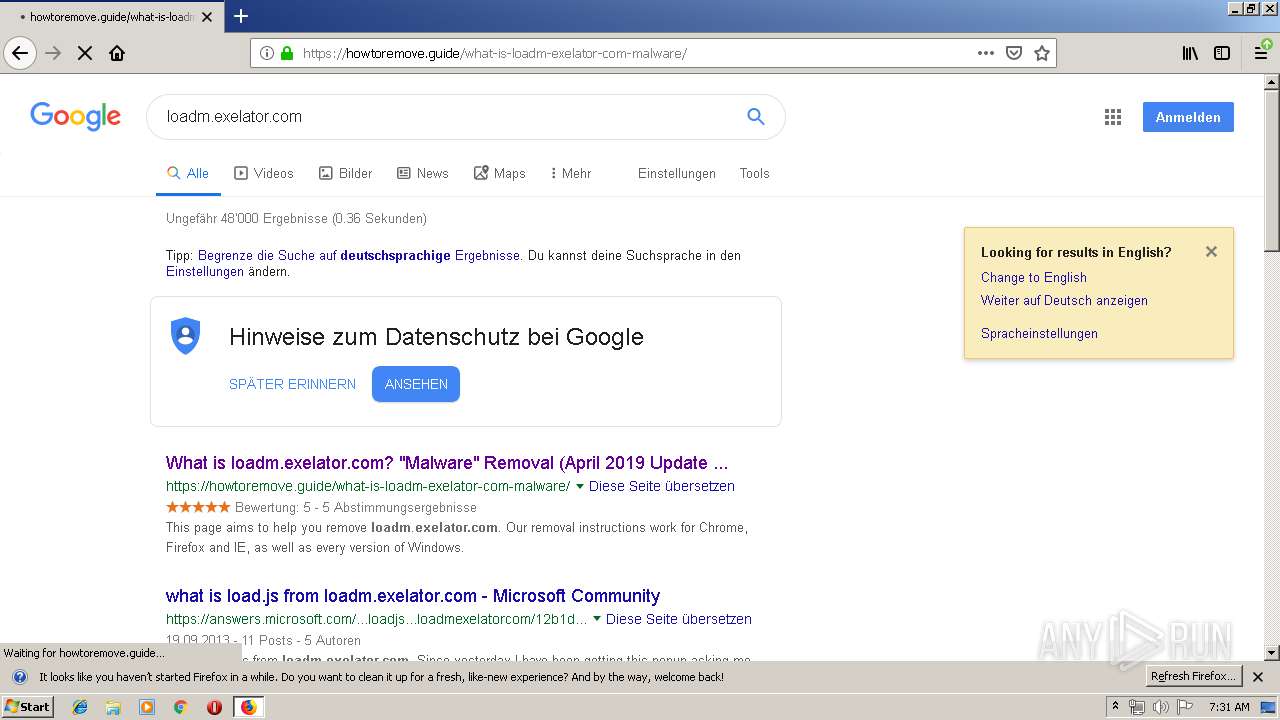Viewport: 1280px width, 720px height.
Task: Open Einstellungen in the search bar
Action: [677, 174]
